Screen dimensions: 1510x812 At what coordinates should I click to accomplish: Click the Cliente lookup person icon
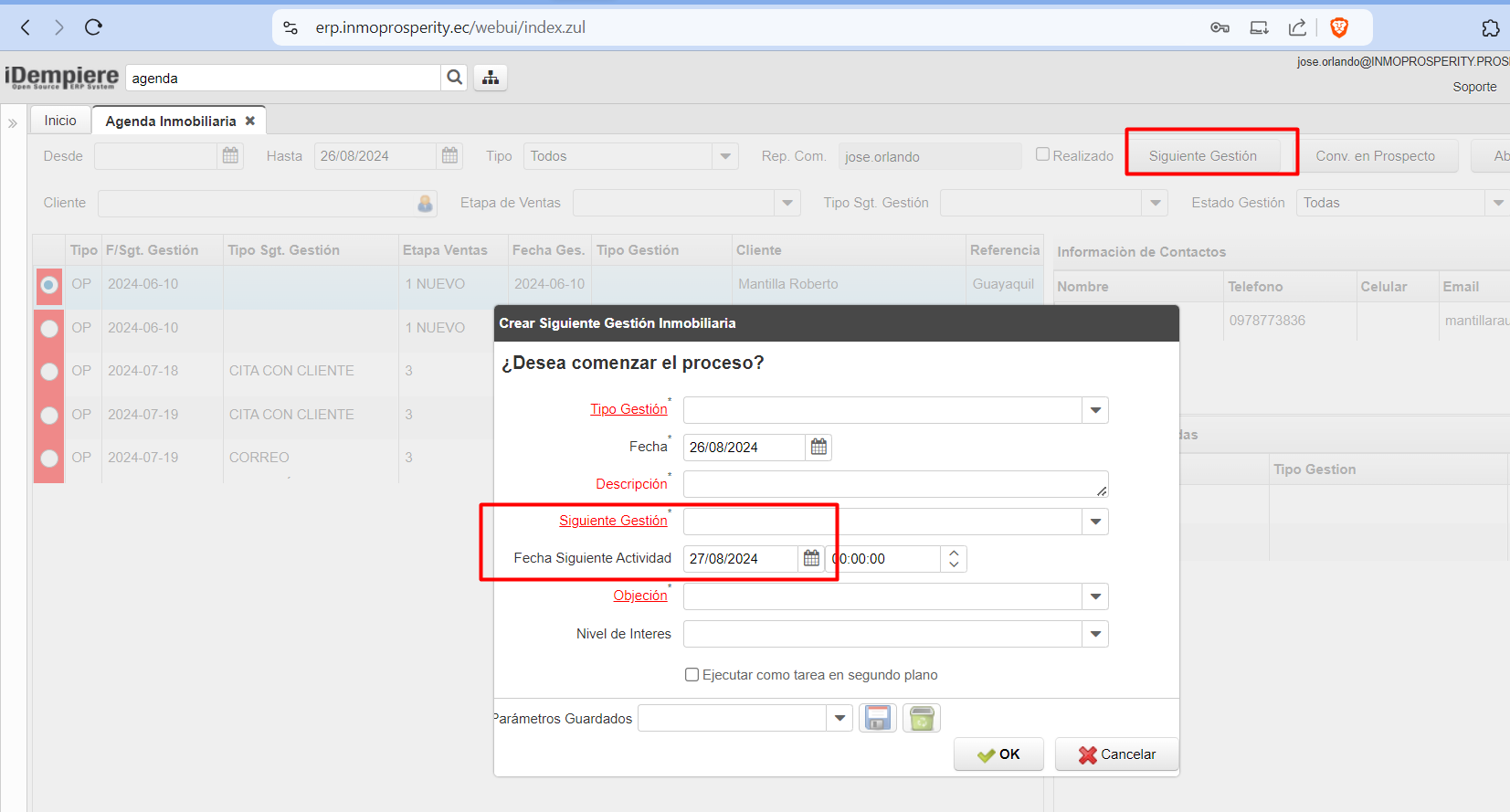tap(425, 203)
